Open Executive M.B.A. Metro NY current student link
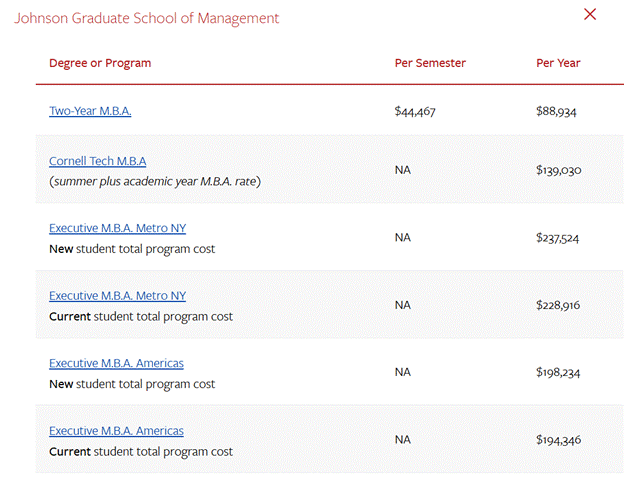This screenshot has height=477, width=624. point(117,296)
